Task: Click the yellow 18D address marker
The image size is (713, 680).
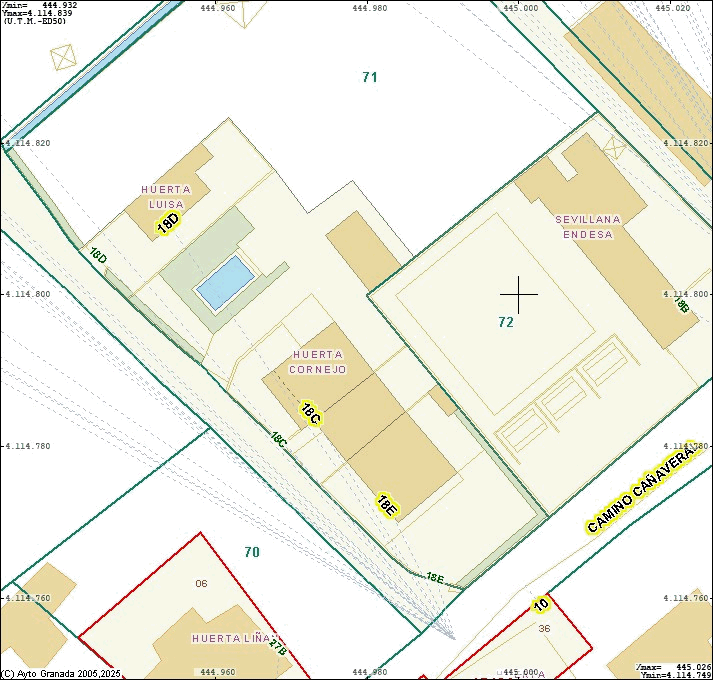Action: tap(168, 223)
